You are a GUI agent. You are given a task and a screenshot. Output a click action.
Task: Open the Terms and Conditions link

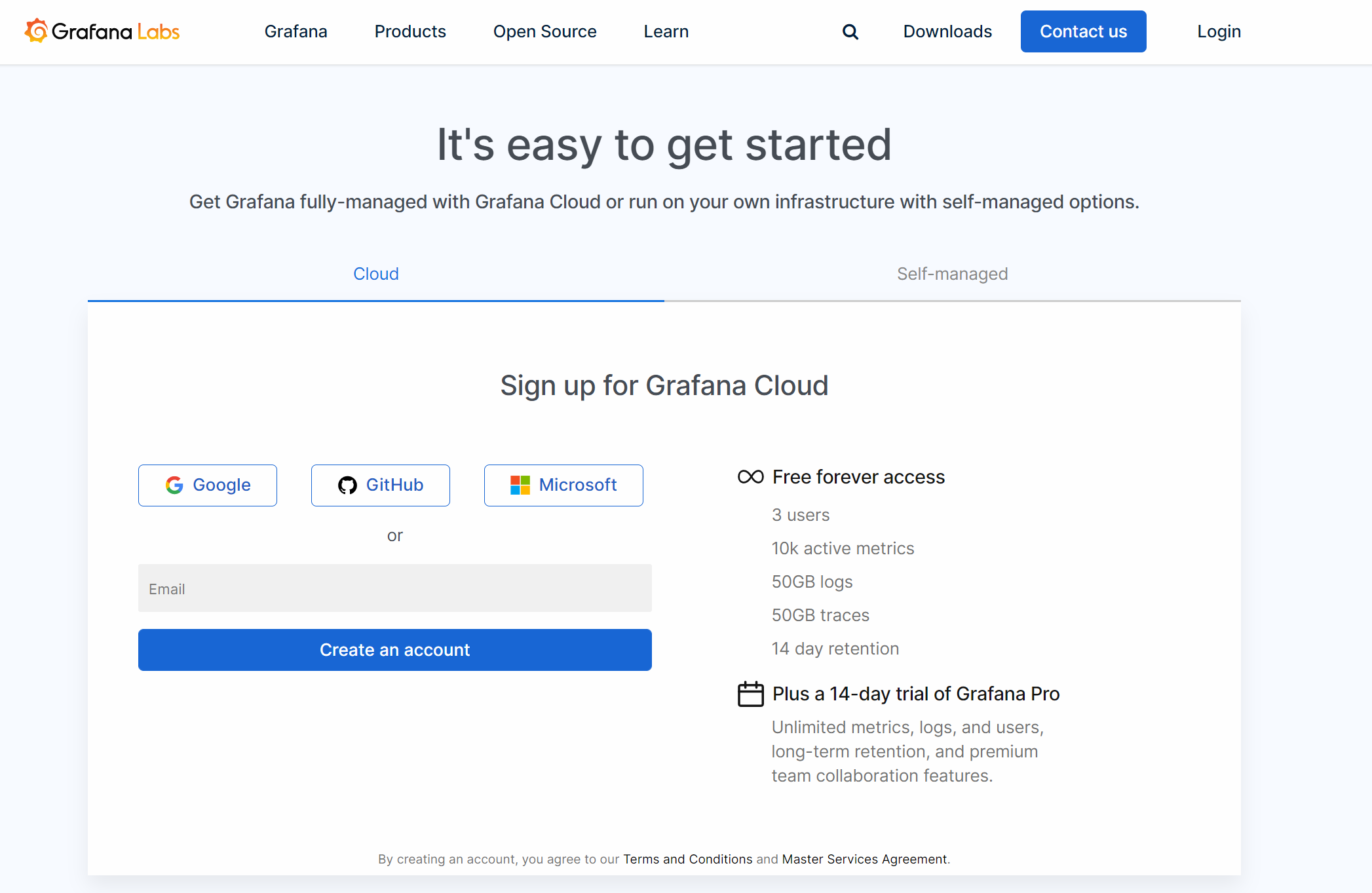688,859
